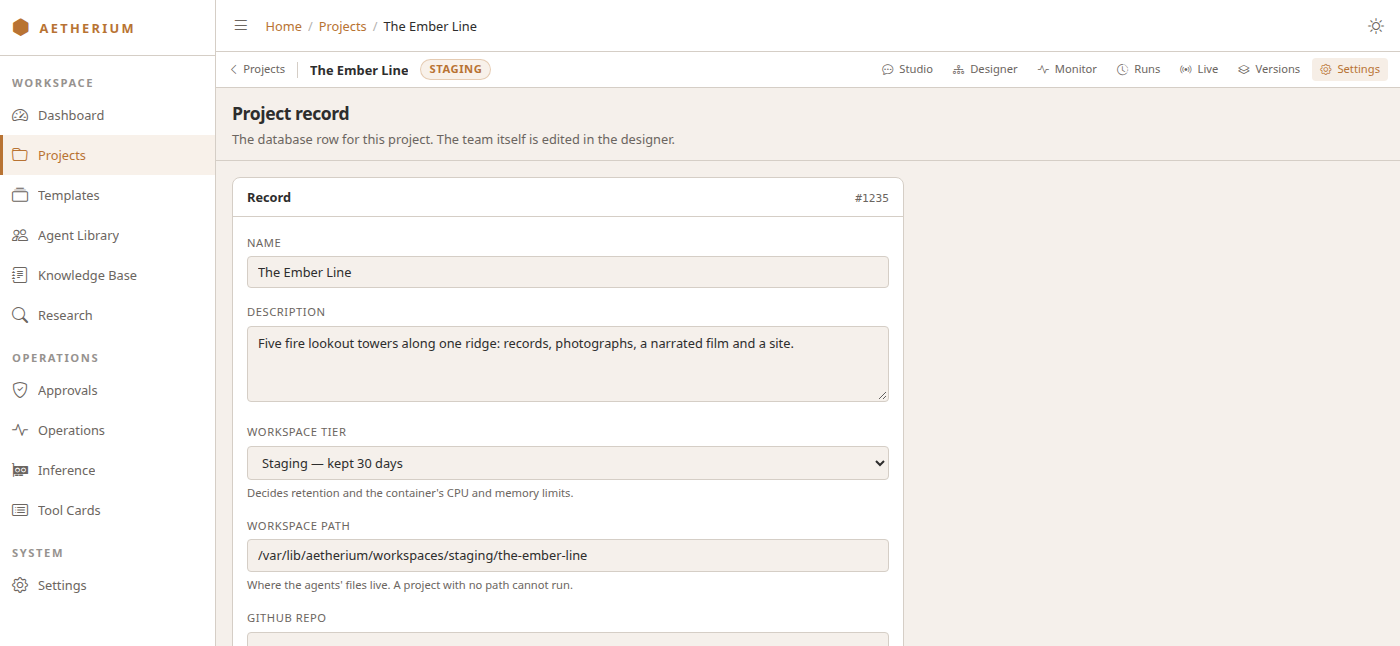Click the record number #1235
The width and height of the screenshot is (1400, 646).
871,198
